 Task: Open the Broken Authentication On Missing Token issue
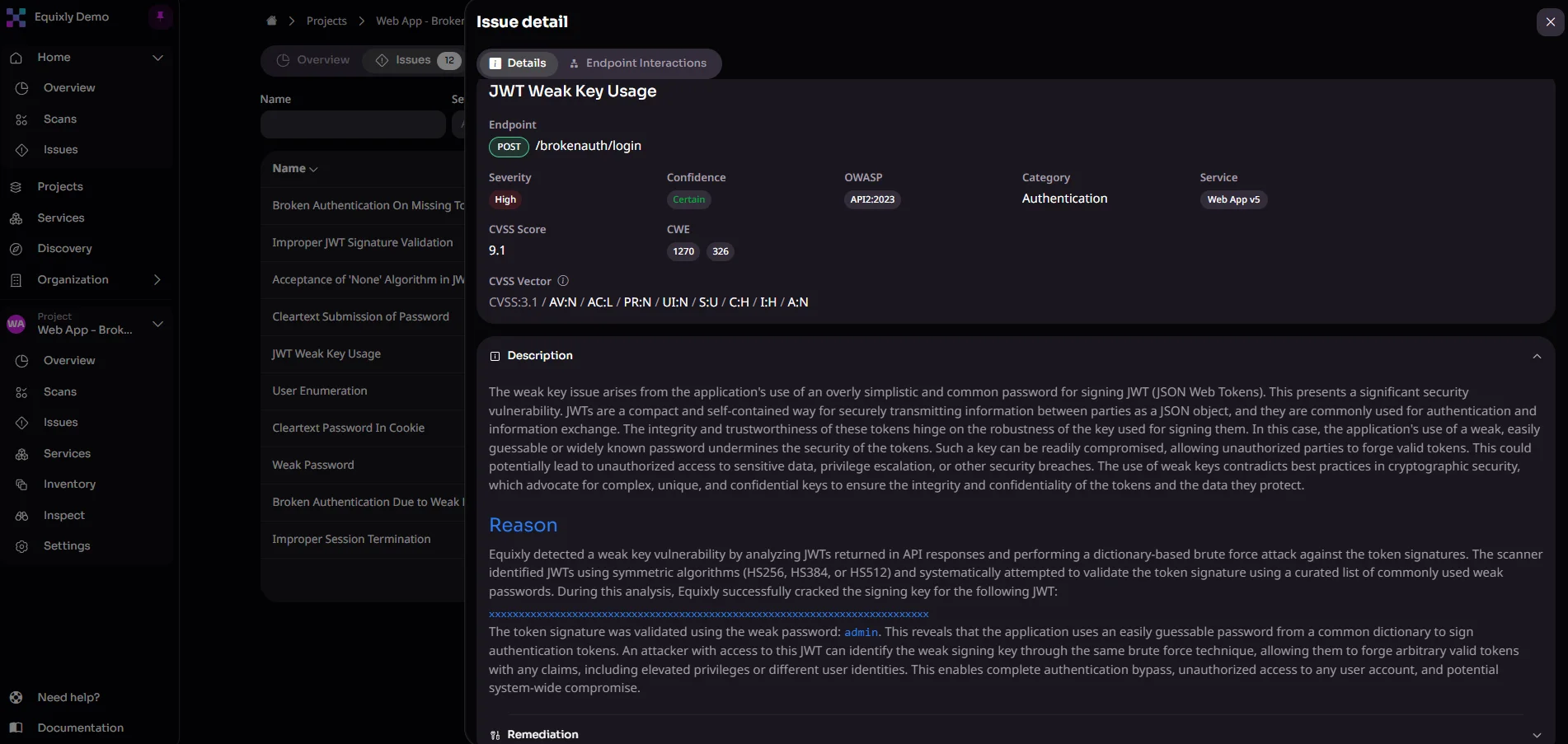click(x=364, y=206)
